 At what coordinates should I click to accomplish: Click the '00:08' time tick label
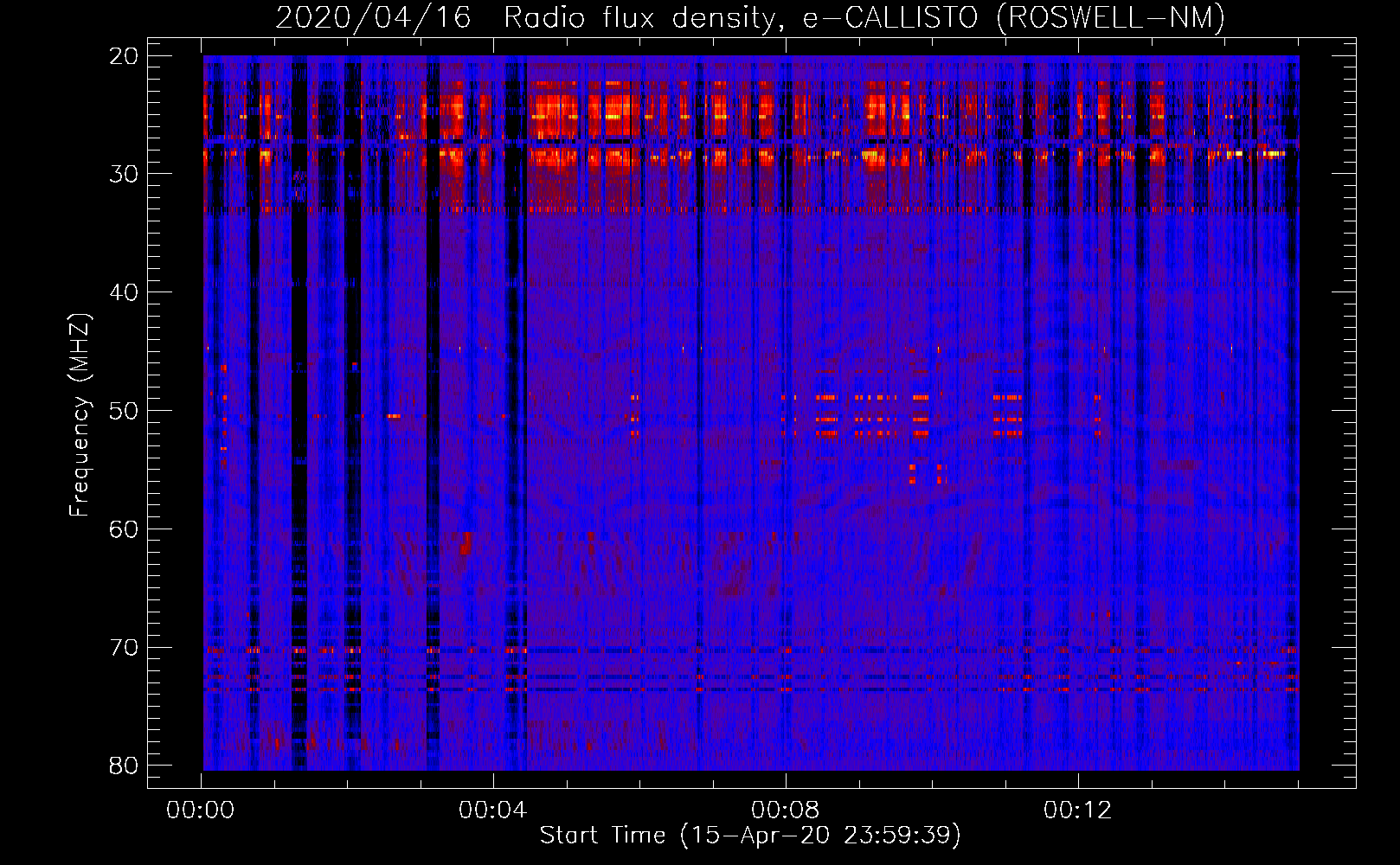click(x=785, y=811)
